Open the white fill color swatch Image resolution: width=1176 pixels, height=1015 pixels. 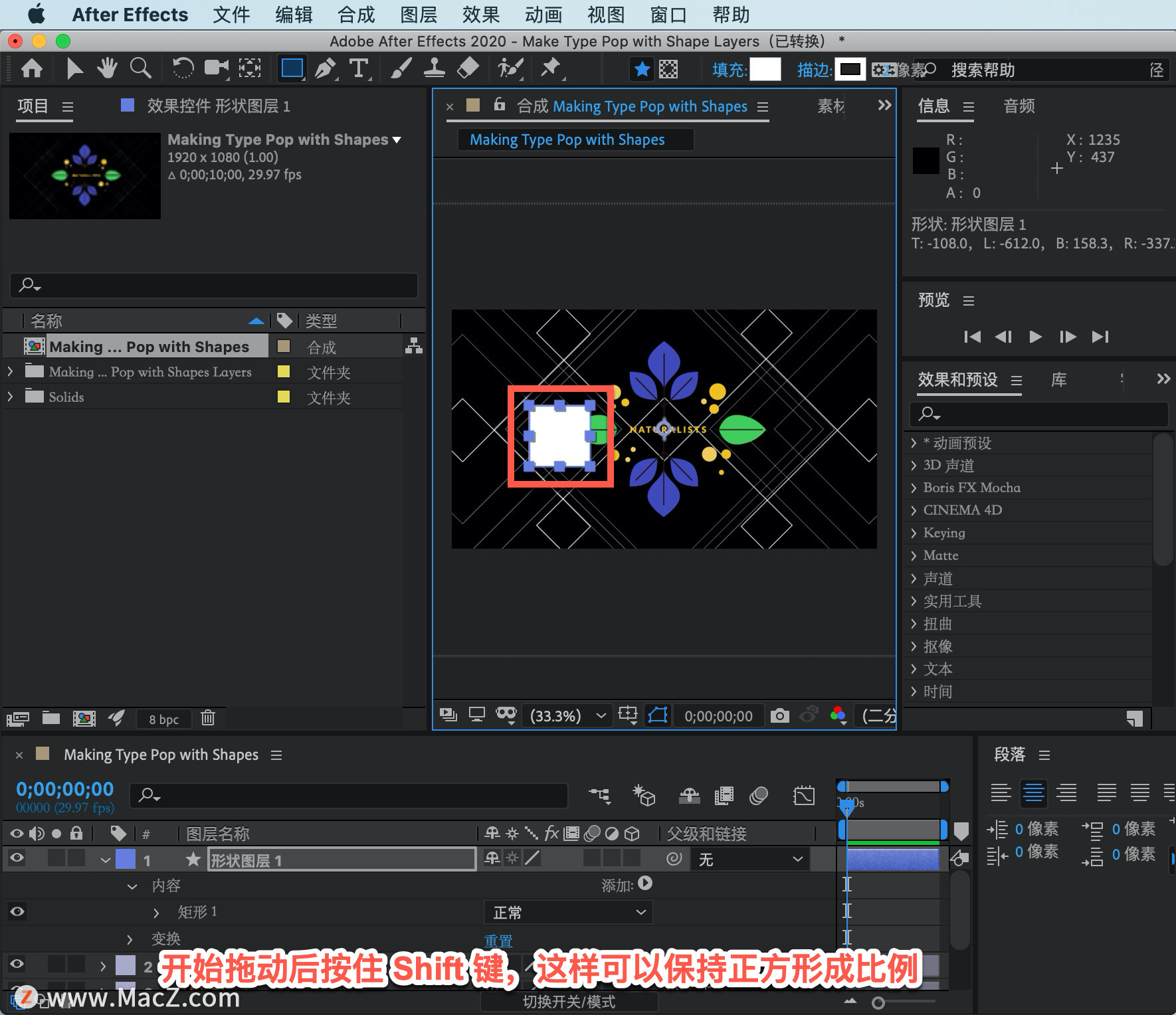[x=765, y=69]
